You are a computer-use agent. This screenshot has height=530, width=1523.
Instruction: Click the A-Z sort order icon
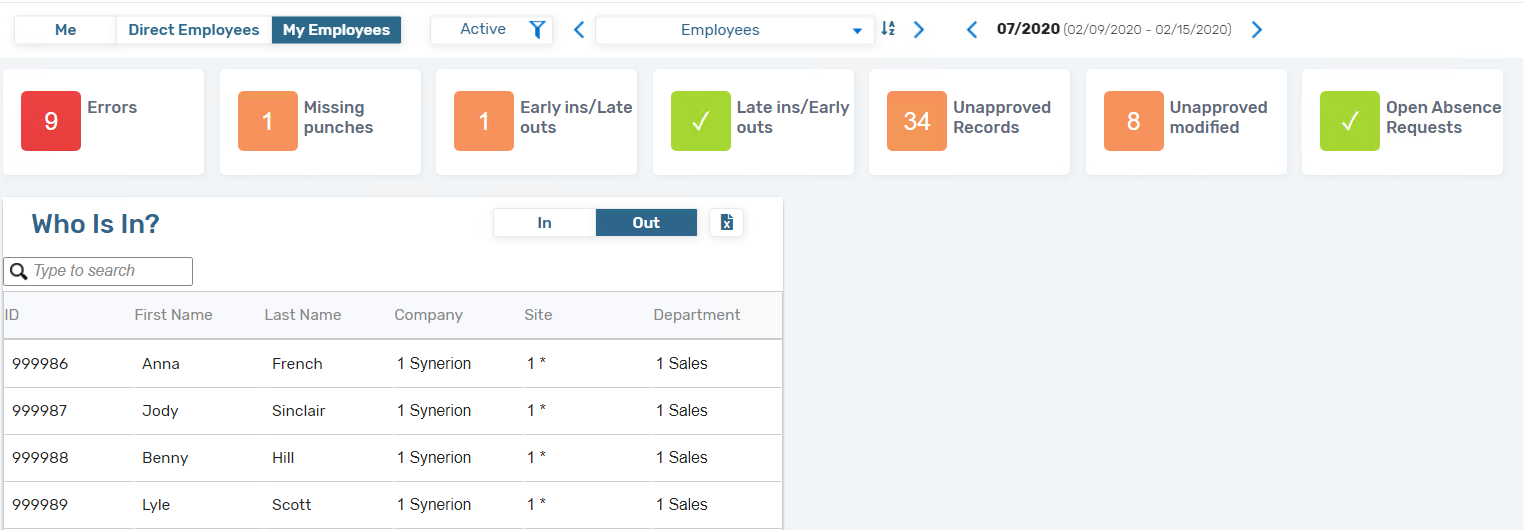tap(888, 29)
